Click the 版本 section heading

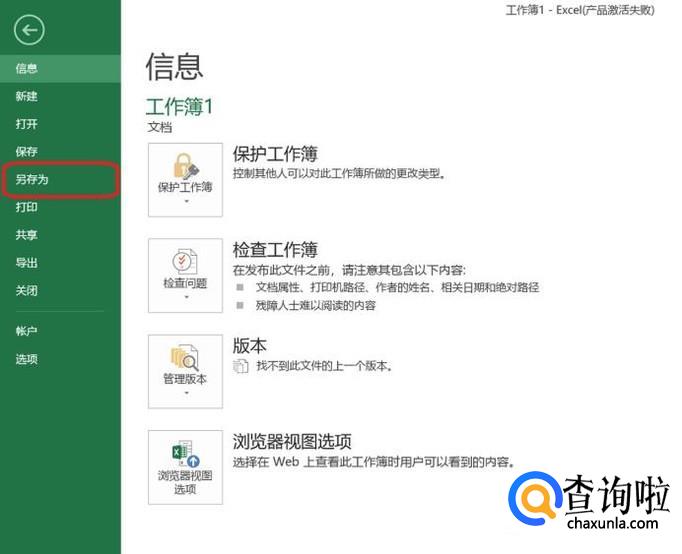(250, 346)
